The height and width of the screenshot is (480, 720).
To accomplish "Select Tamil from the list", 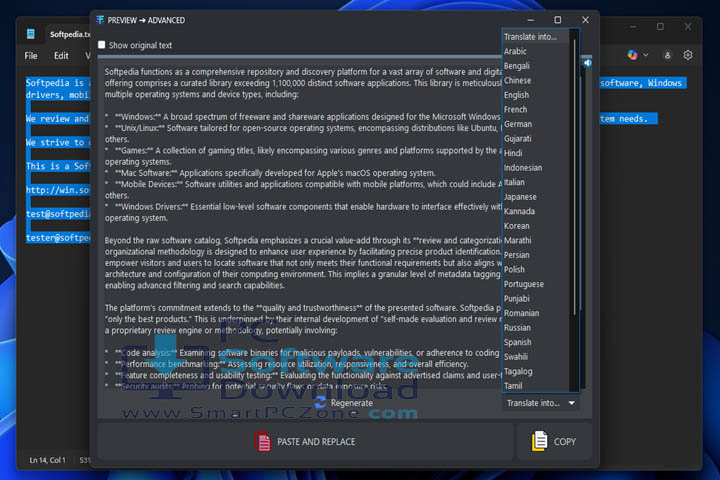I will [x=513, y=386].
